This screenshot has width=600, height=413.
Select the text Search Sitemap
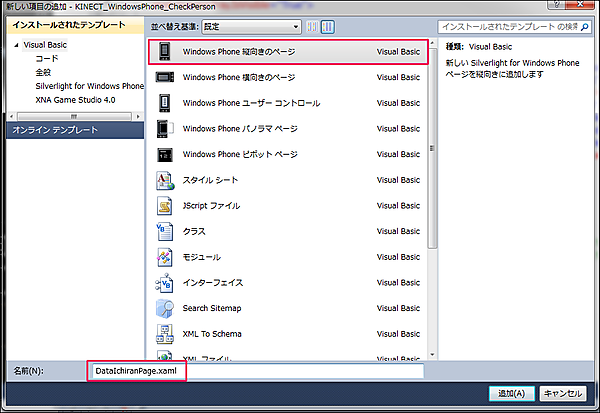212,308
